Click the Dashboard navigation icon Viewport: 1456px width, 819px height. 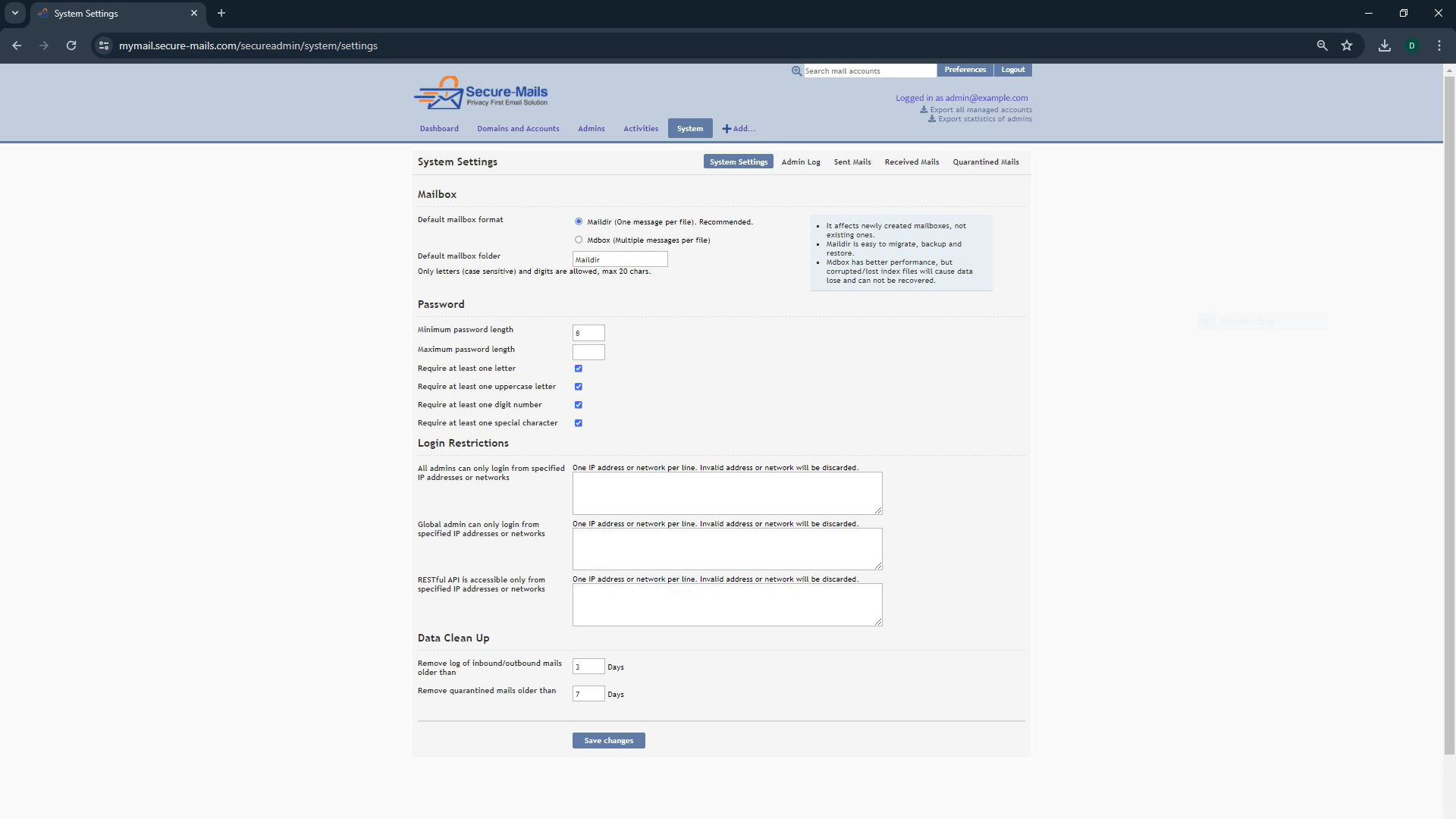click(x=439, y=128)
